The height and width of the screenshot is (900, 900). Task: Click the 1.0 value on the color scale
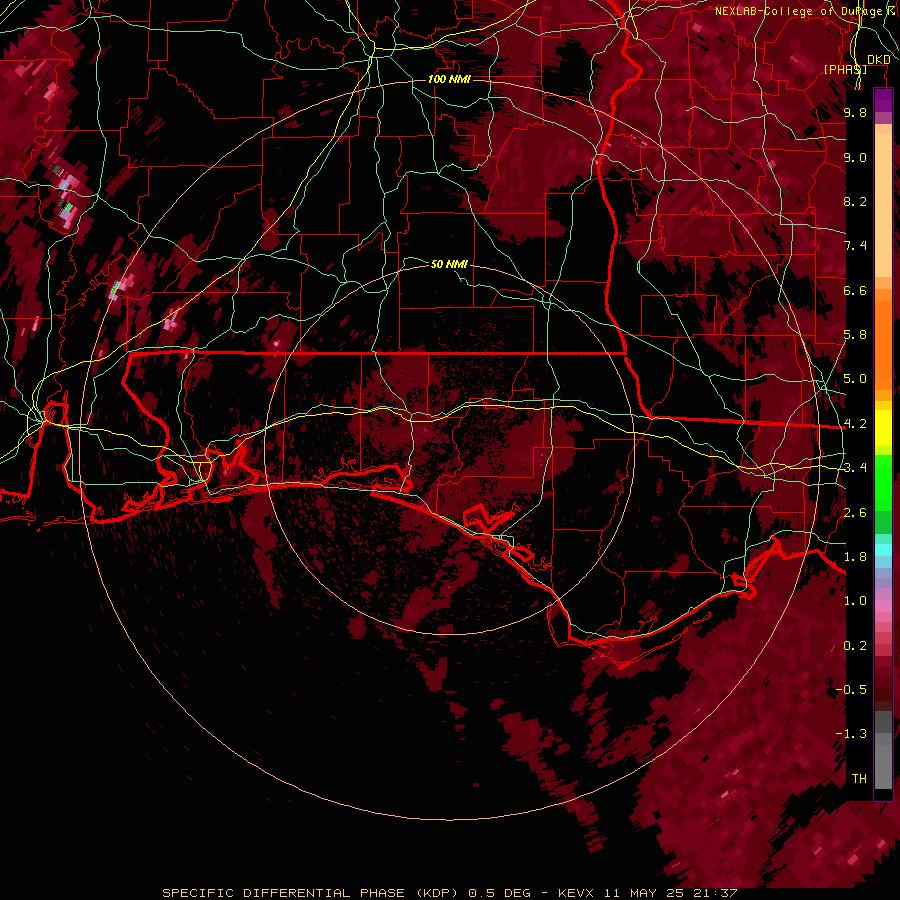tap(855, 601)
